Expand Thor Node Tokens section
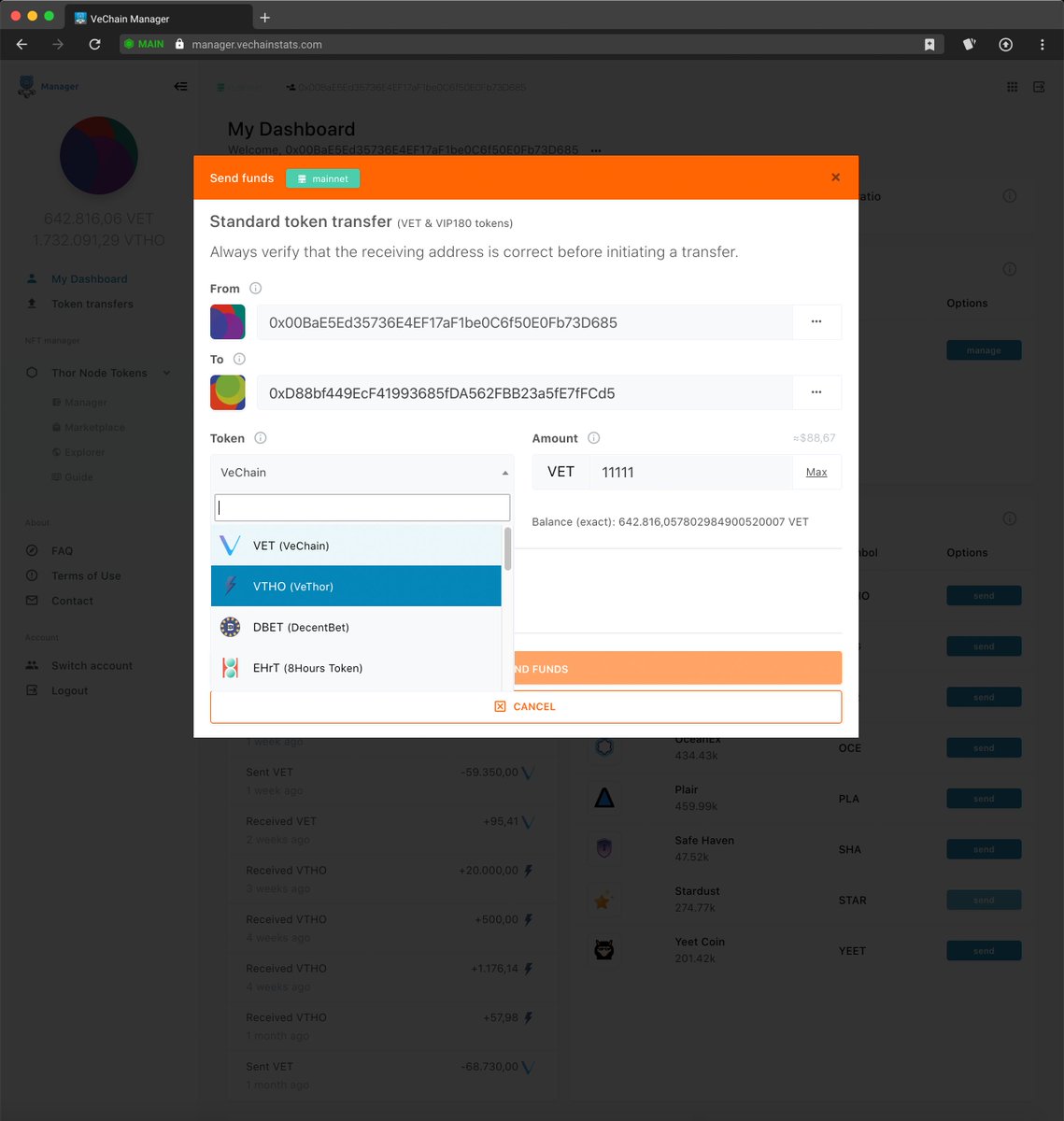The image size is (1064, 1121). tap(99, 374)
